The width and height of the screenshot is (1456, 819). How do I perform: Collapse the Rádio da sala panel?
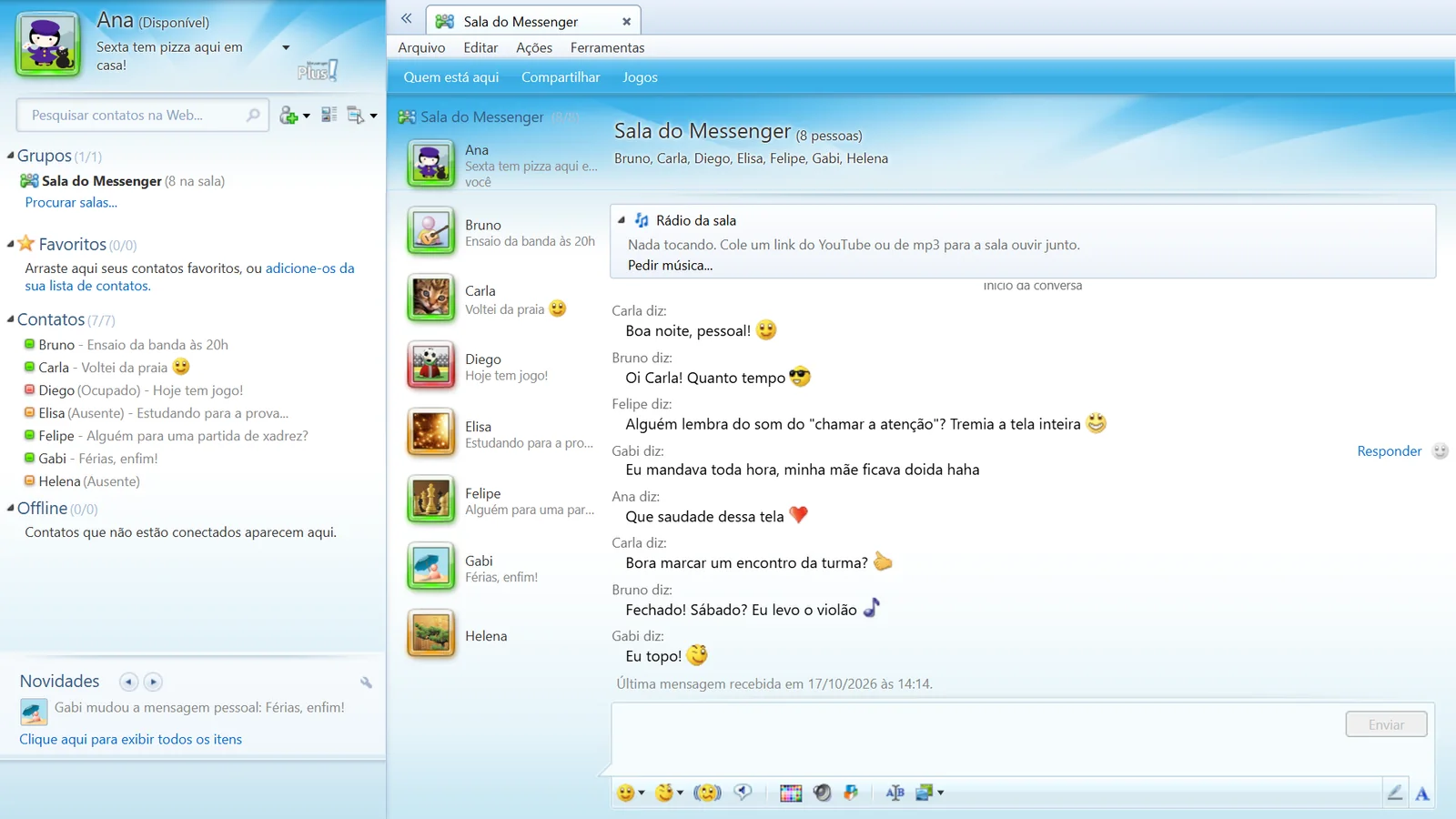pos(622,220)
